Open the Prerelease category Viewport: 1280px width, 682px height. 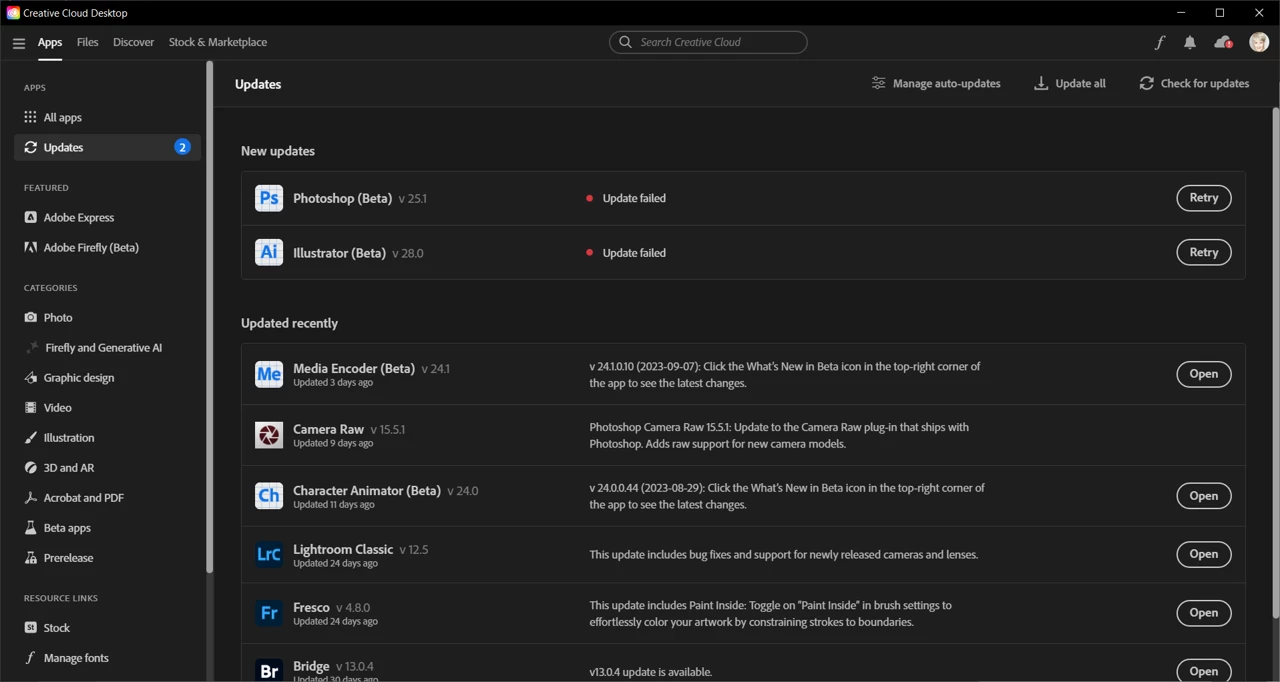click(107, 557)
